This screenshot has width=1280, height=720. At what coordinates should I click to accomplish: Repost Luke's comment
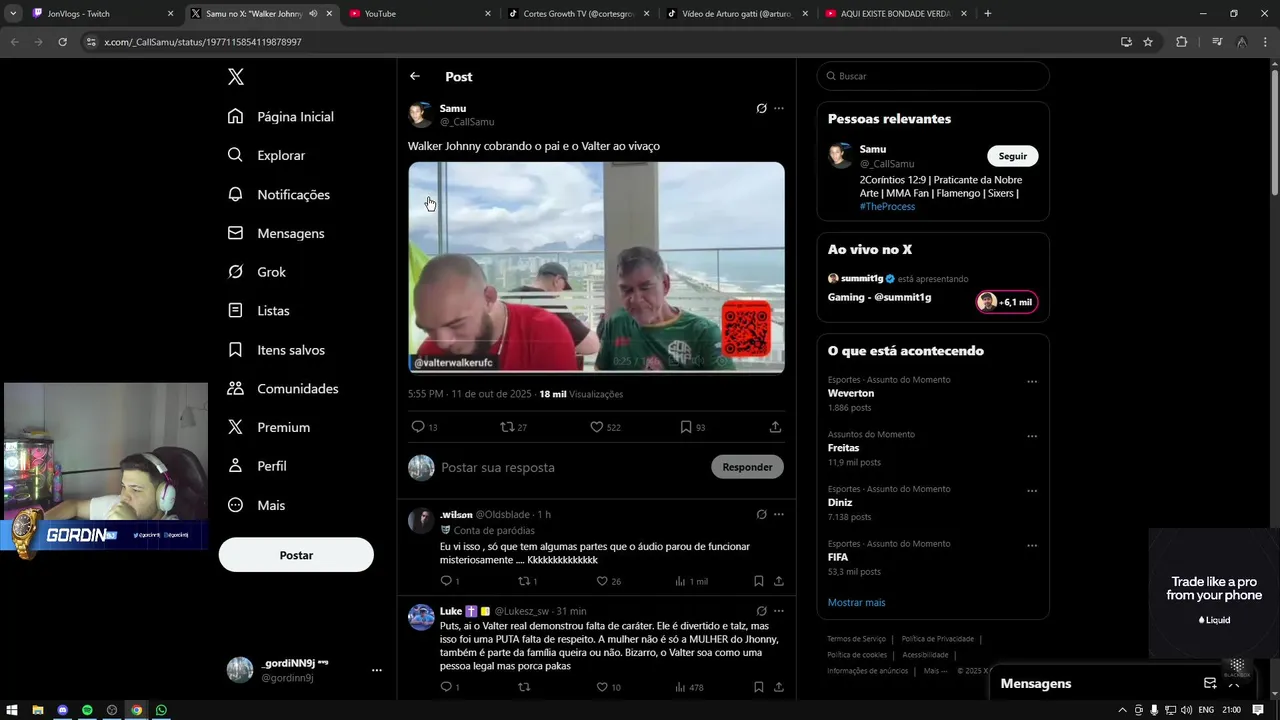pos(523,687)
